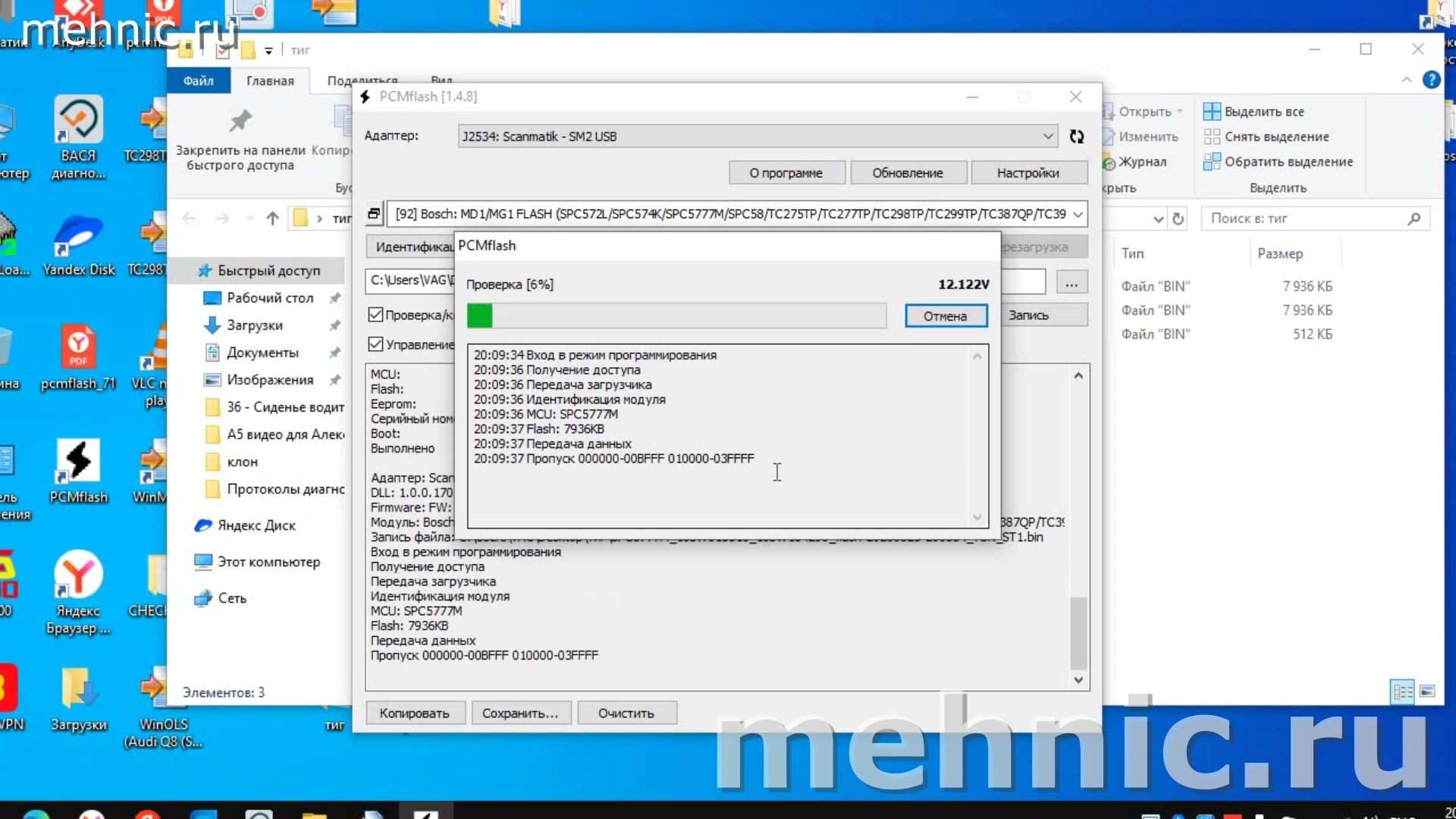
Task: Click the Пропуск 000000-00BFFF log line in dialog
Action: coord(614,459)
